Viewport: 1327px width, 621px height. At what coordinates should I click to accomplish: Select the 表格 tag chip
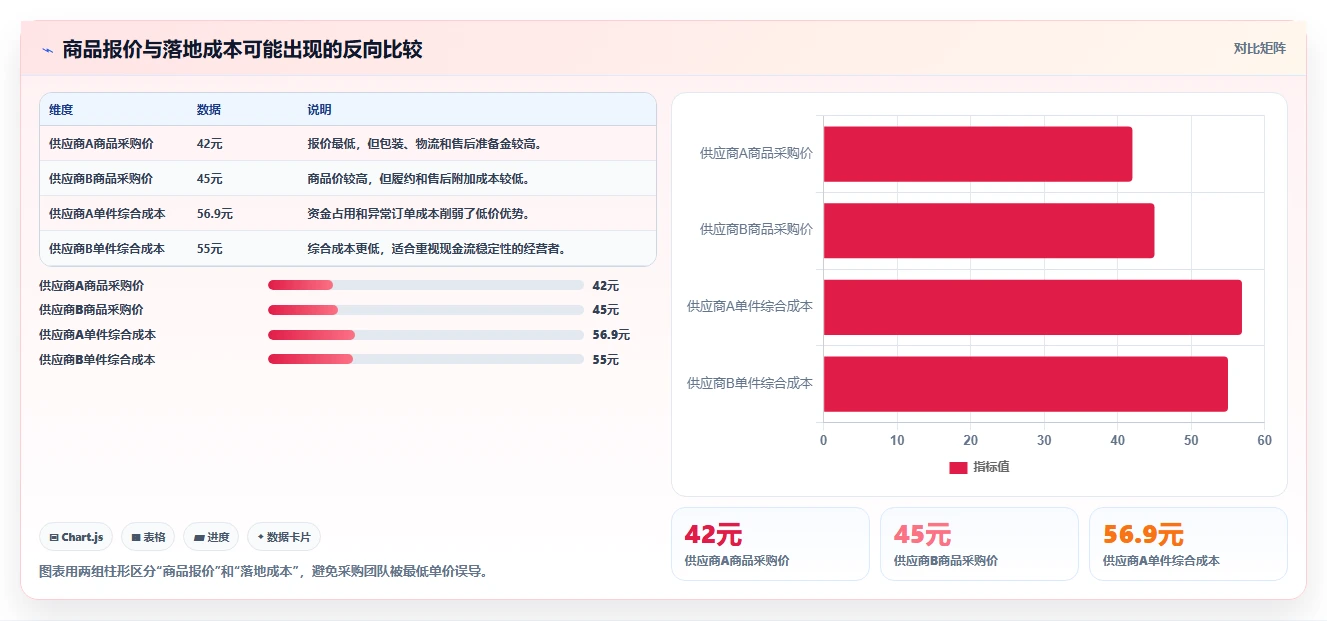[148, 537]
